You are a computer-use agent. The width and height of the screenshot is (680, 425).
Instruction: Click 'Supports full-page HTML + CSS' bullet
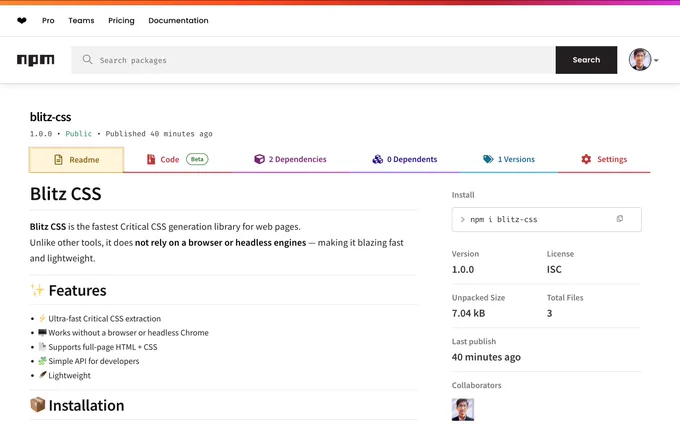click(103, 347)
